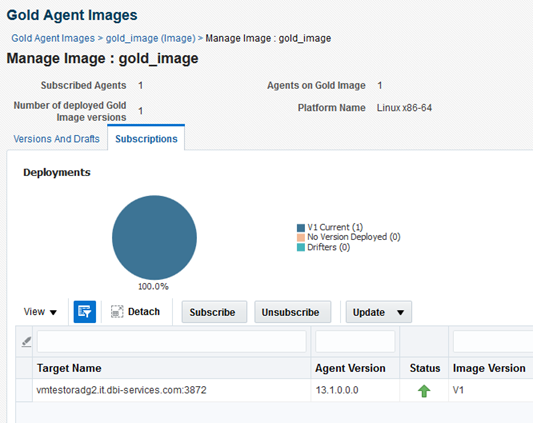
Task: Open the gold_image (Image) breadcrumb link
Action: tap(151, 38)
